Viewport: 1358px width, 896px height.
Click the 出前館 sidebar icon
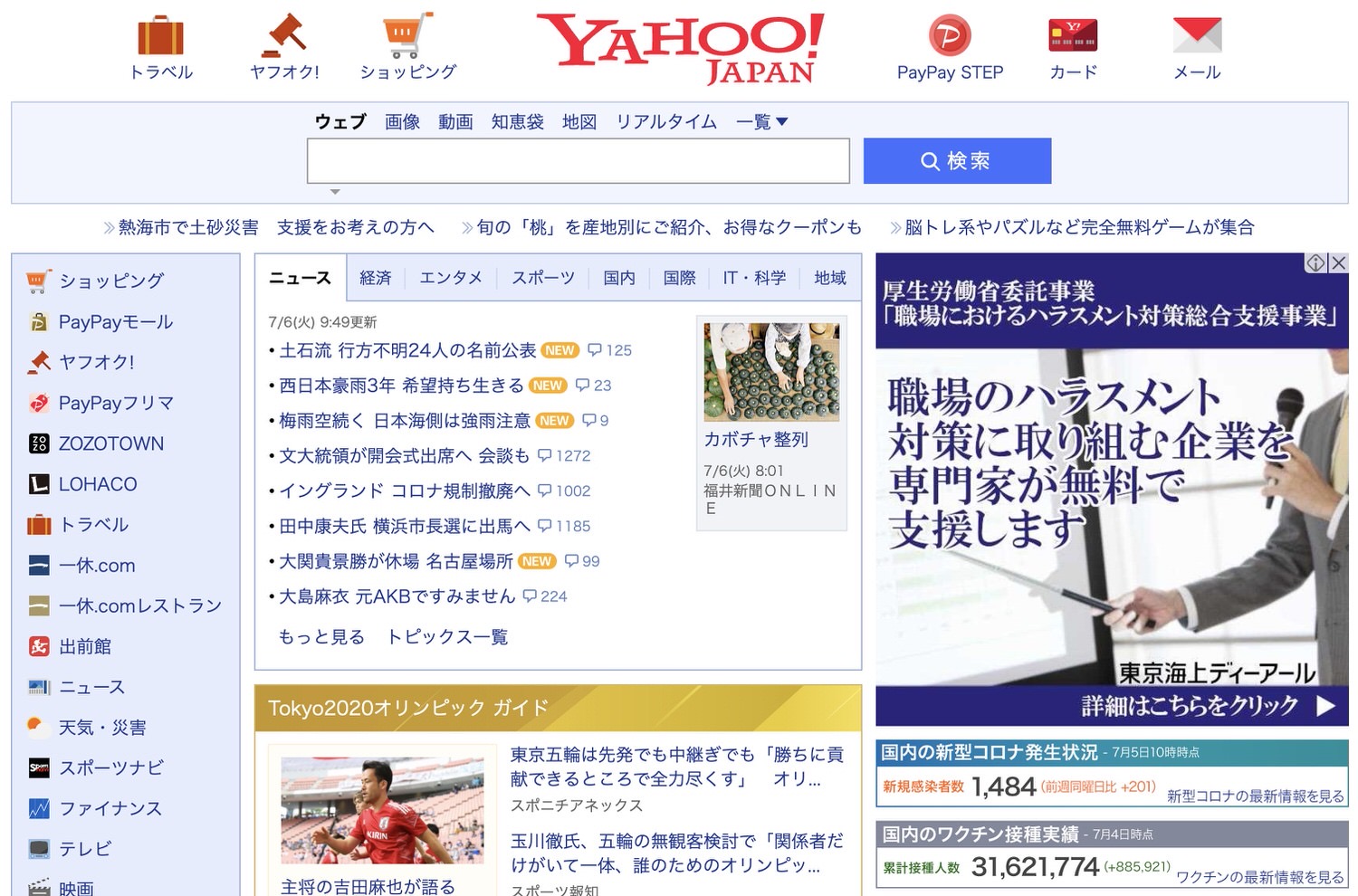(38, 646)
